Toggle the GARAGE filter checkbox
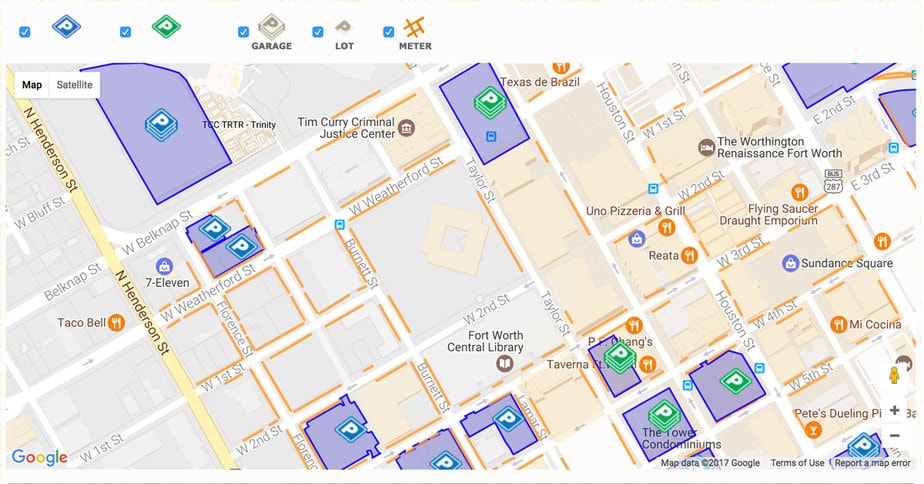 click(x=243, y=32)
